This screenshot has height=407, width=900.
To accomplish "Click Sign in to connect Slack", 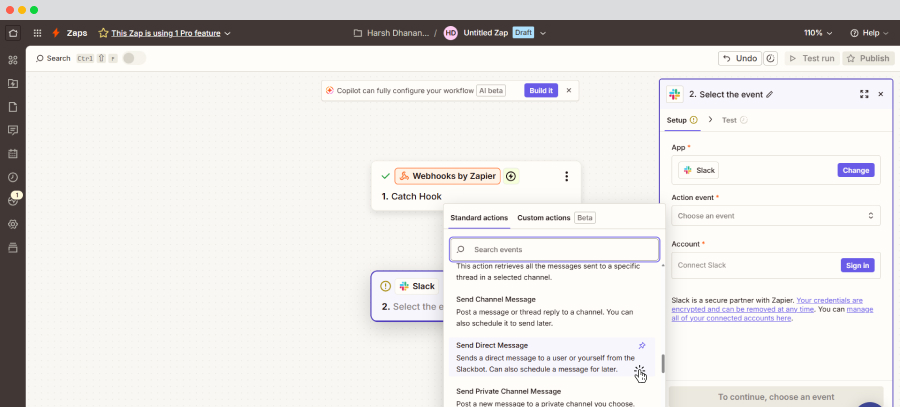I will (858, 265).
